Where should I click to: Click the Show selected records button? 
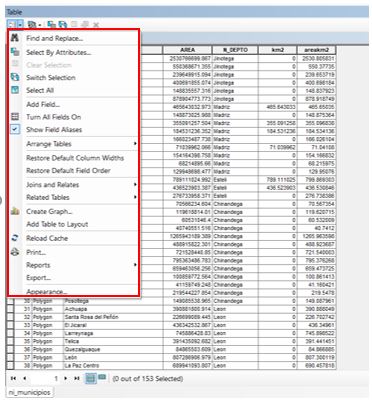click(102, 378)
